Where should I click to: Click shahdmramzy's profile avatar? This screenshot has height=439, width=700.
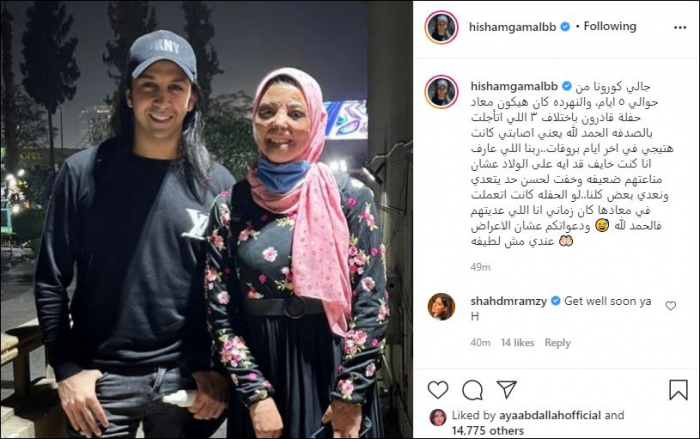click(441, 307)
